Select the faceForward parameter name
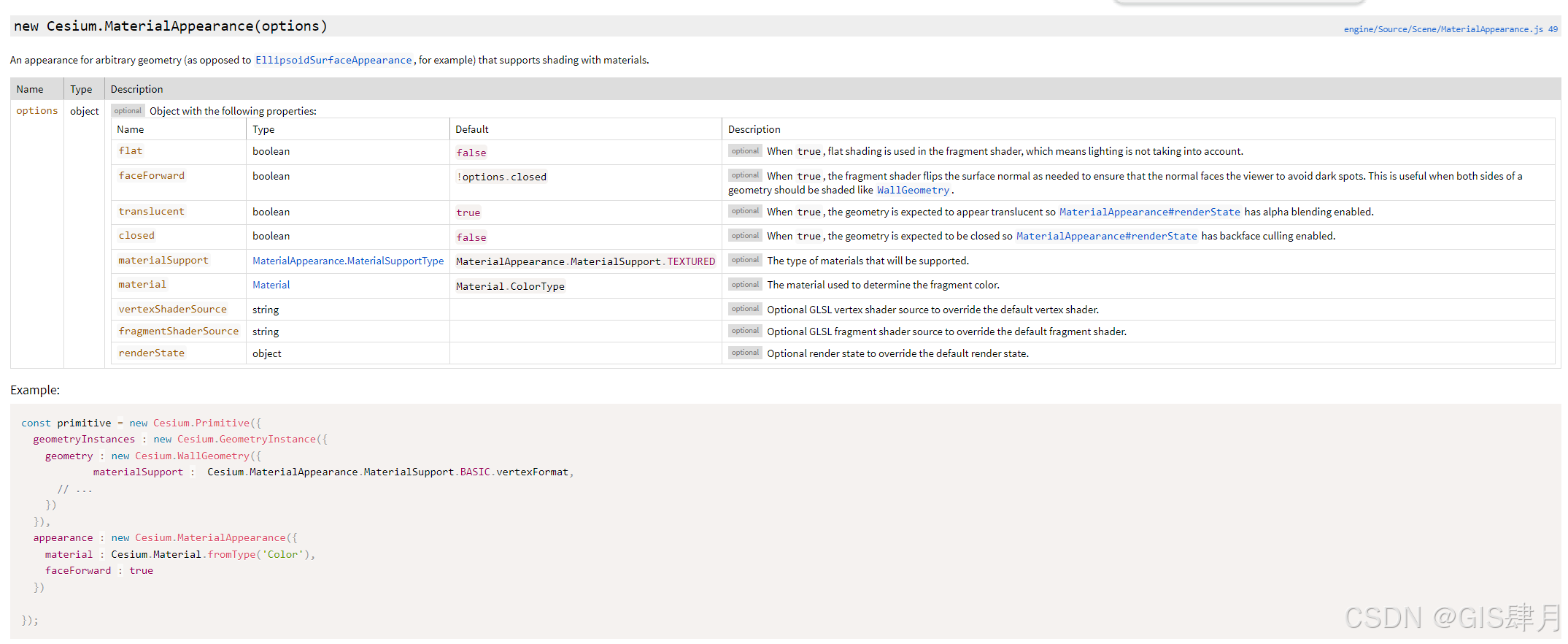The height and width of the screenshot is (644, 1568). [x=152, y=176]
